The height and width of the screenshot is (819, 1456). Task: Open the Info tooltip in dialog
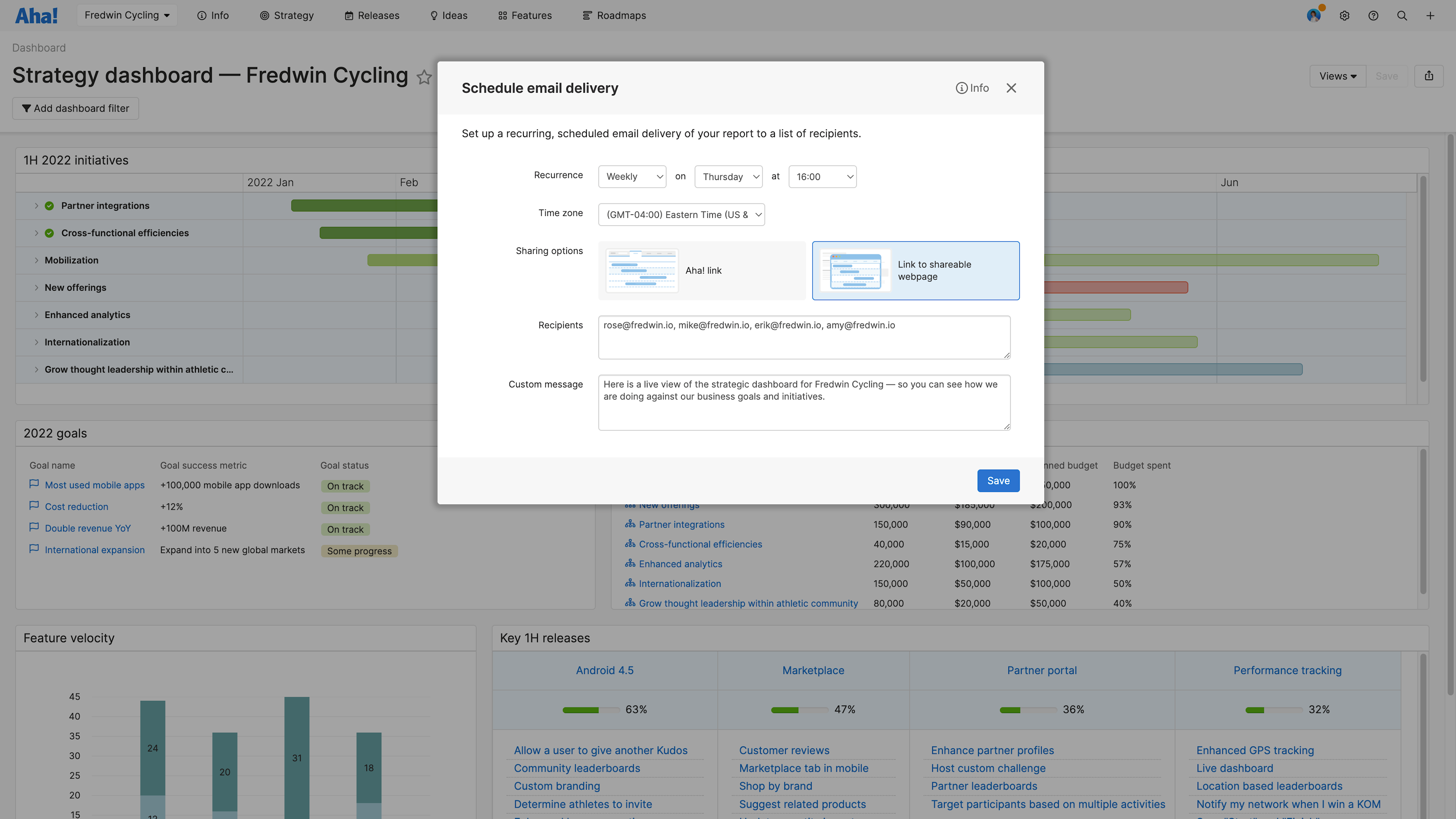[x=971, y=88]
